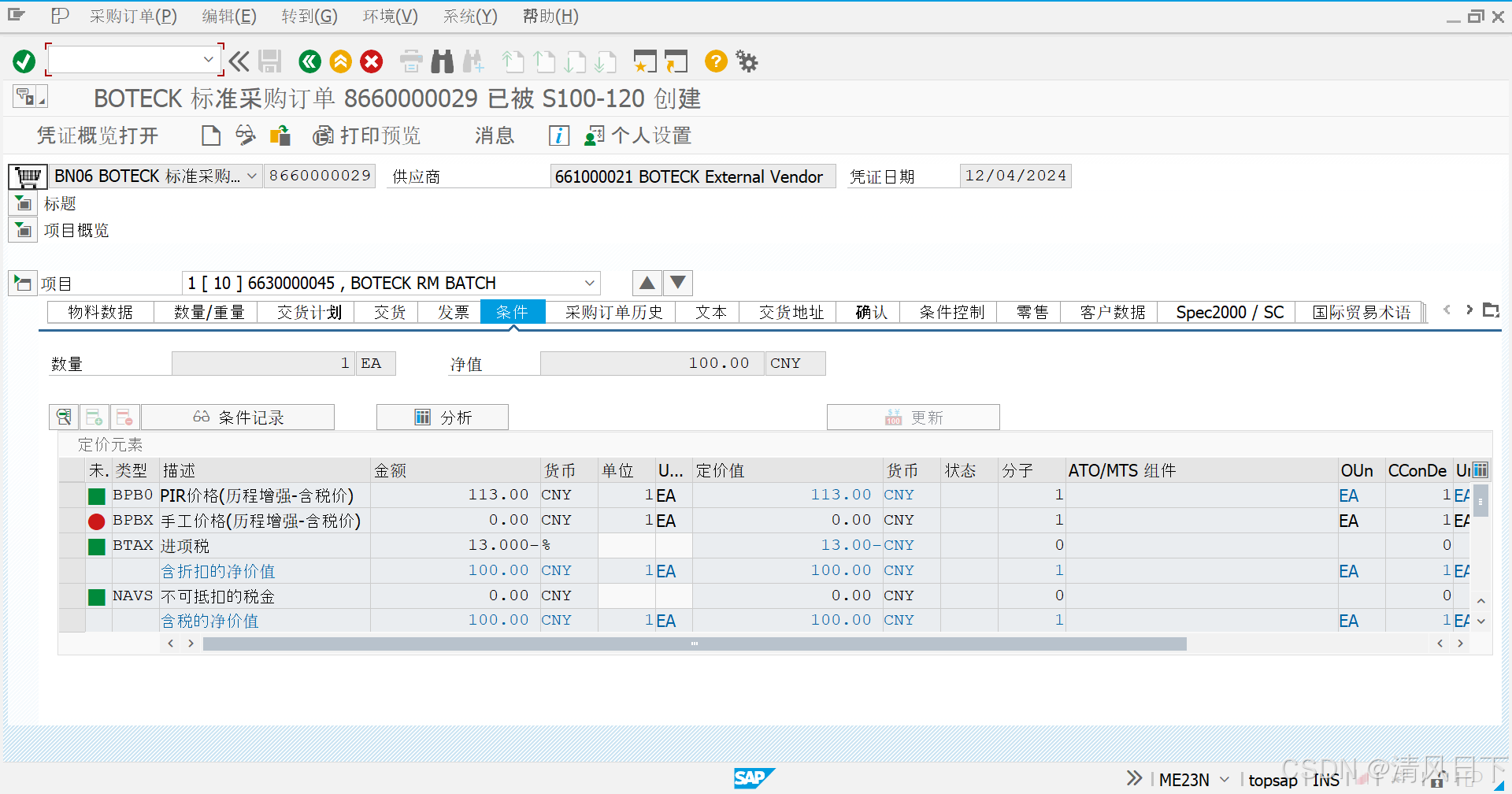Open the ME23N status bar dropdown
The image size is (1512, 794).
point(1225,779)
